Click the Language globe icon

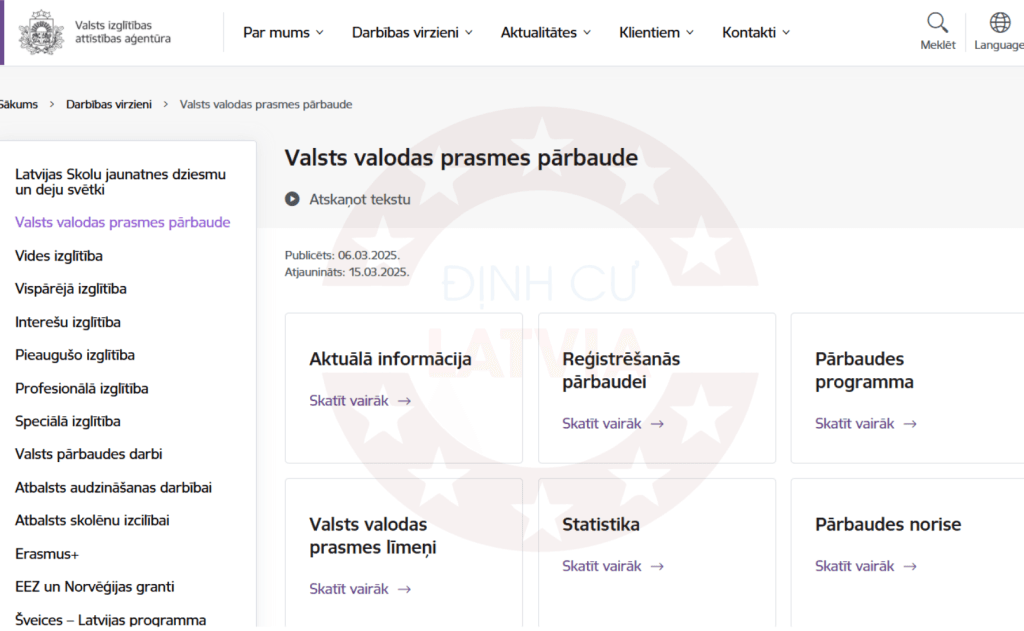pyautogui.click(x=999, y=23)
